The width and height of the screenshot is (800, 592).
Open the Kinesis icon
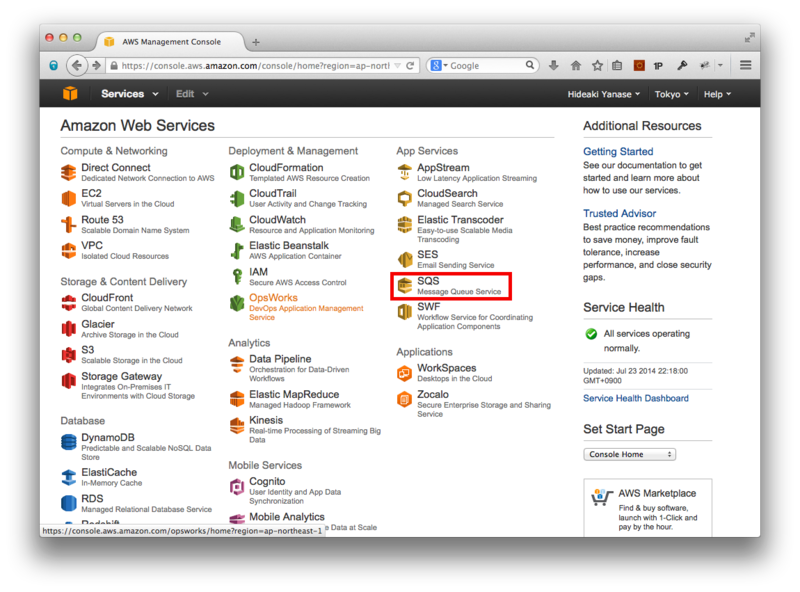click(x=237, y=425)
